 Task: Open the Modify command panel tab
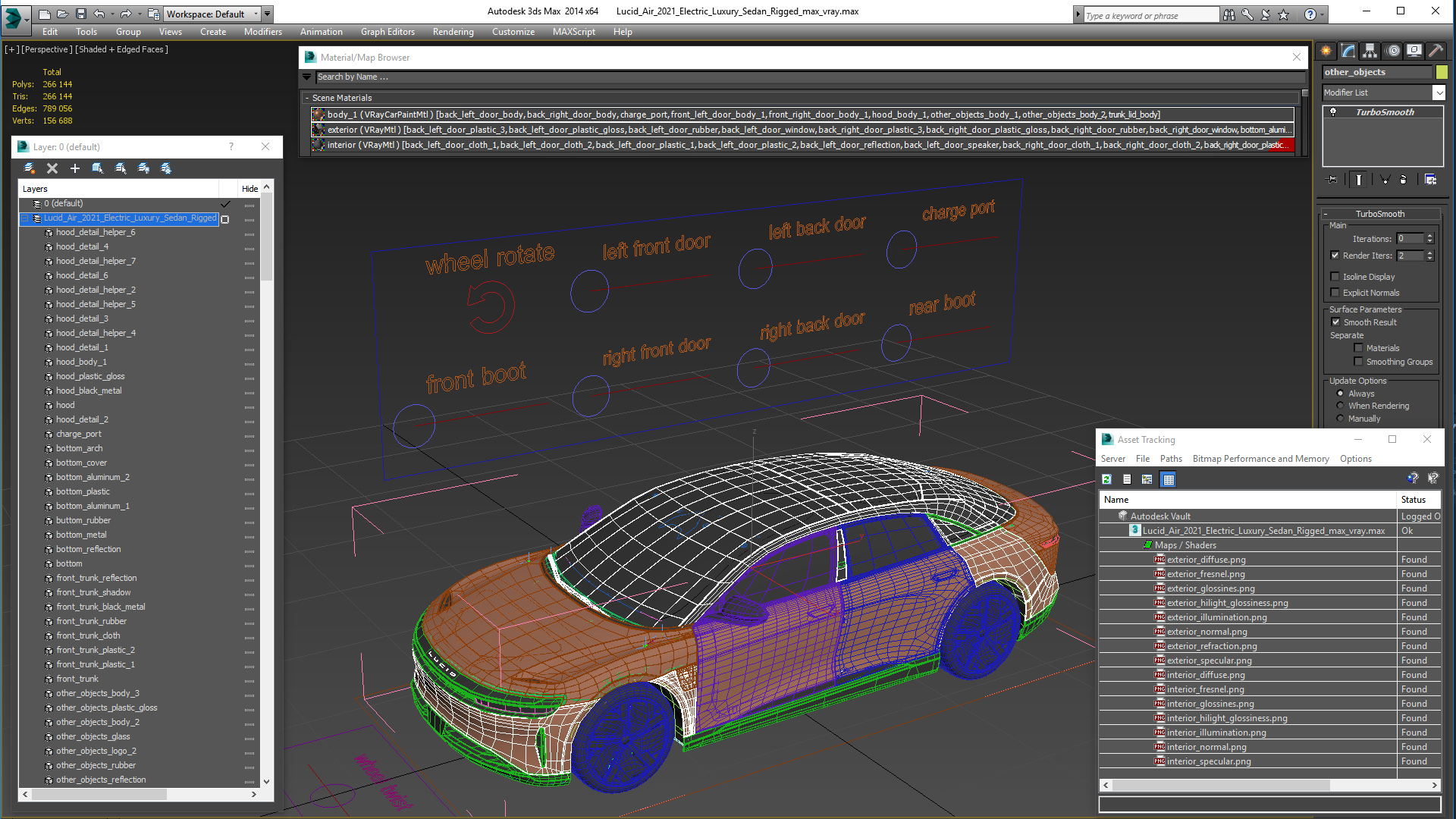[x=1348, y=51]
